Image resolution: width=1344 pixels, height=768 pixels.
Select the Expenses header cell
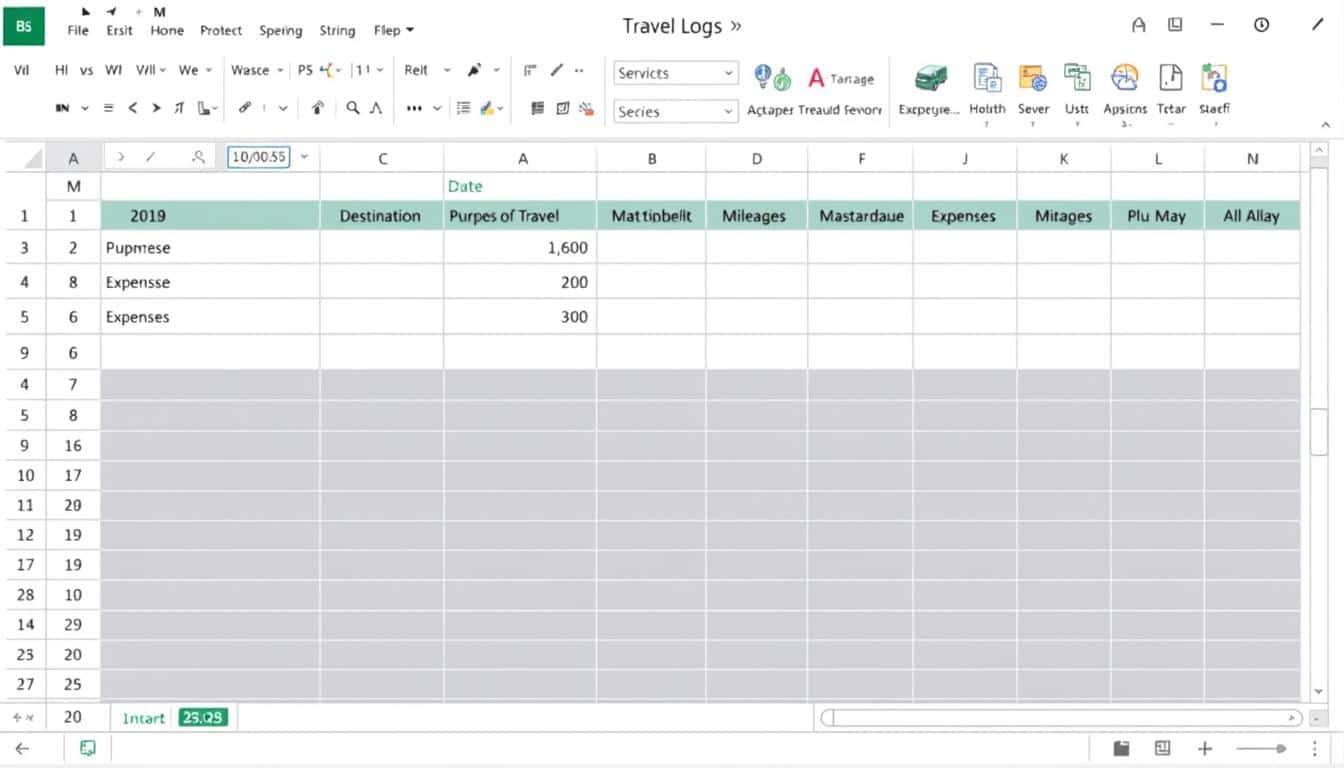964,216
